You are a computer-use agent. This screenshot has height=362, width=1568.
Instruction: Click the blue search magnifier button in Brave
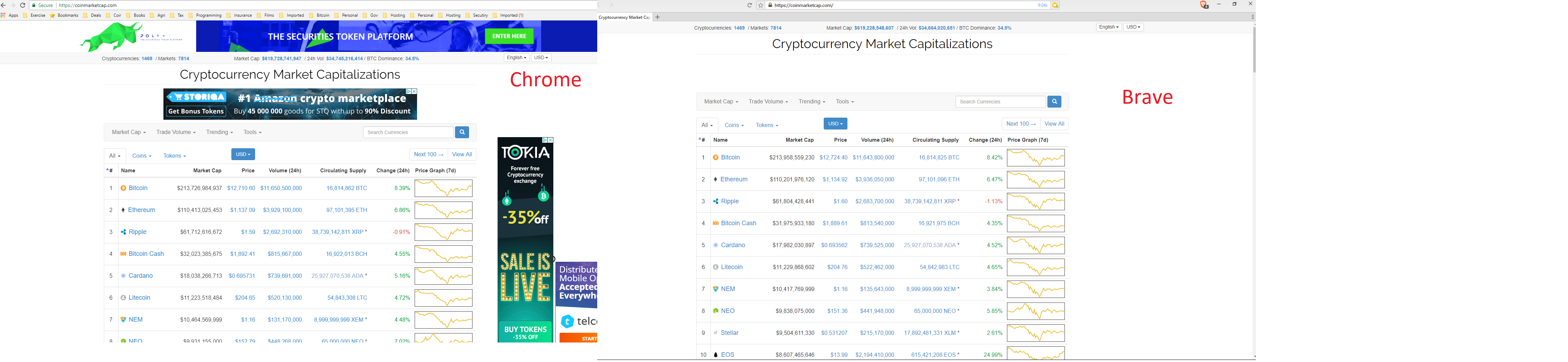(x=1054, y=102)
